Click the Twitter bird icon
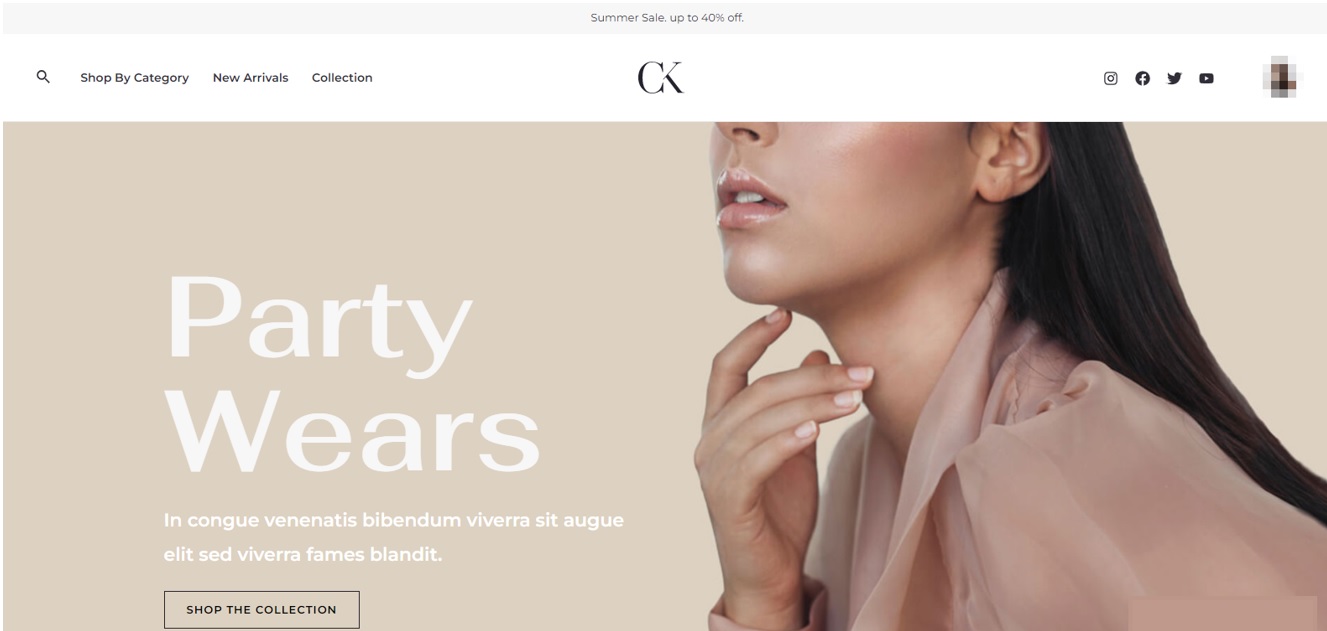The image size is (1327, 631). [x=1174, y=78]
